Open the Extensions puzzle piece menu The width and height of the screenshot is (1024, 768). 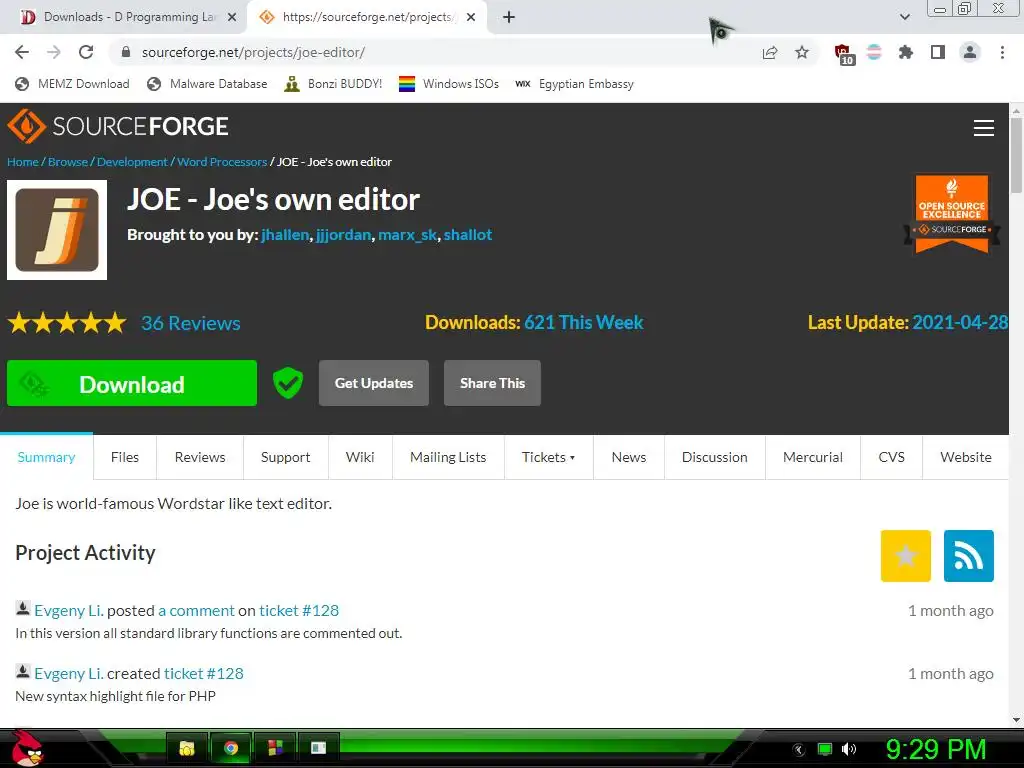point(905,52)
